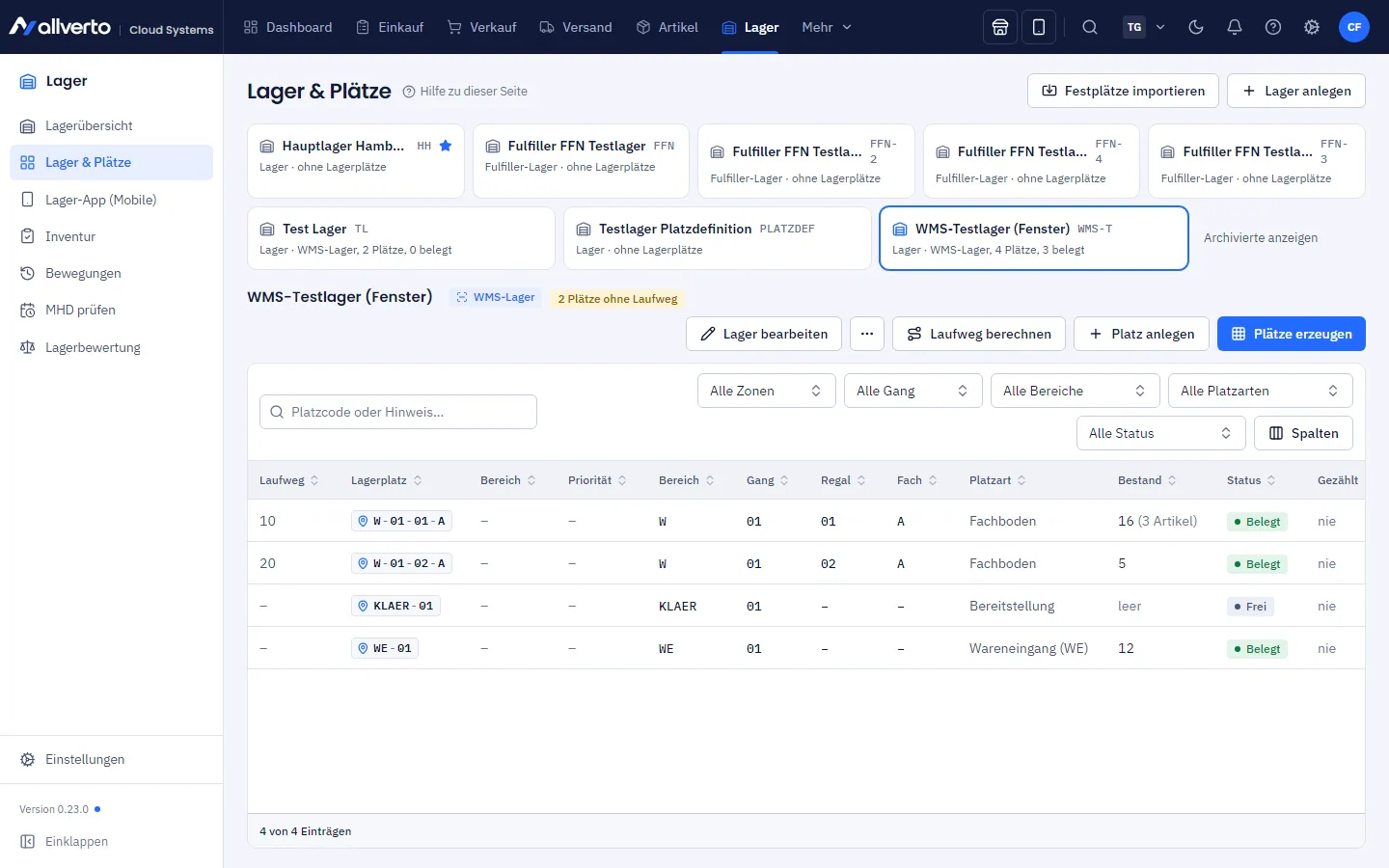The height and width of the screenshot is (868, 1389).
Task: Open the Alle Bereiche filter dropdown
Action: (x=1076, y=391)
